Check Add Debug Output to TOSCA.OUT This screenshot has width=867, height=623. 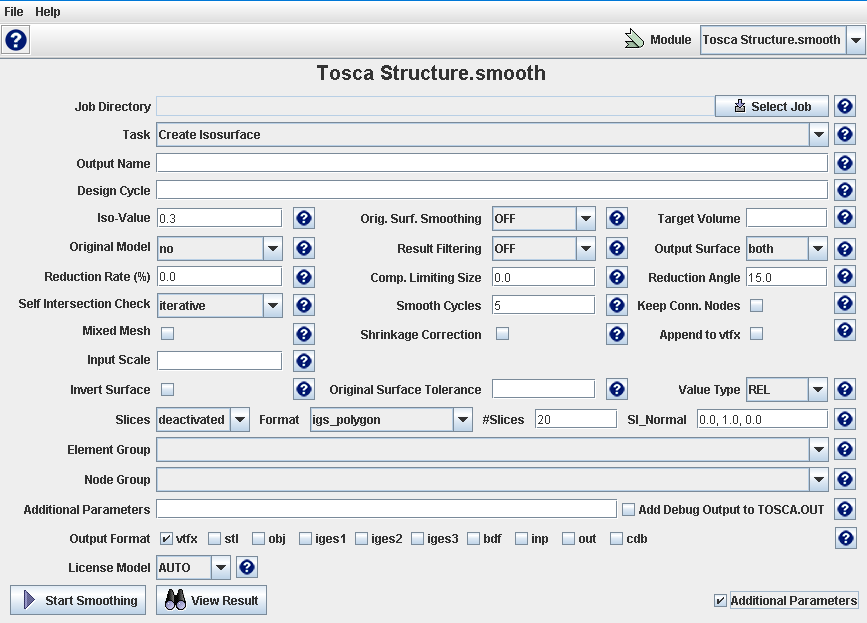pyautogui.click(x=628, y=510)
